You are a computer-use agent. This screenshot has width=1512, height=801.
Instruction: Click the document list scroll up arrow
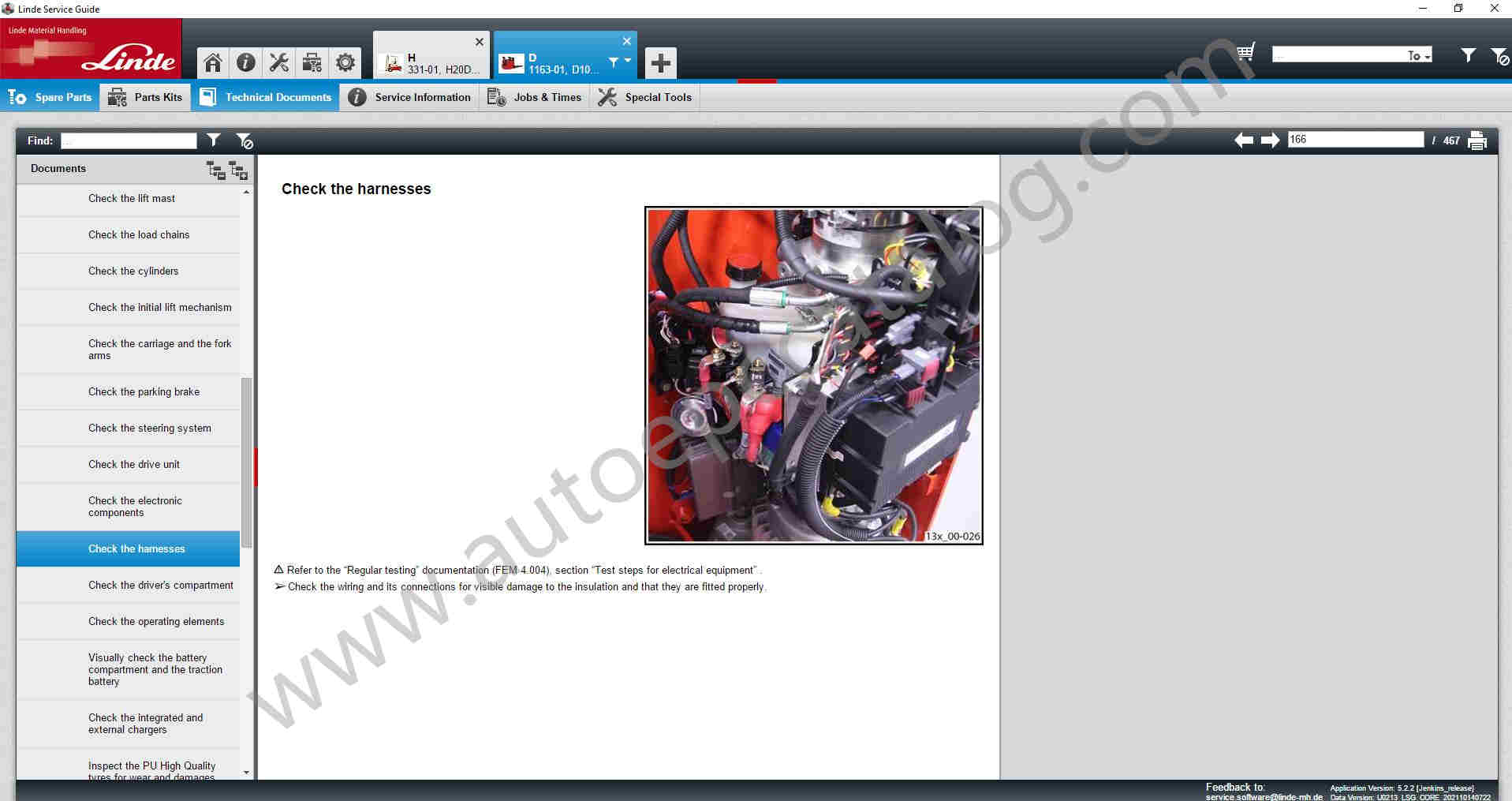click(246, 192)
